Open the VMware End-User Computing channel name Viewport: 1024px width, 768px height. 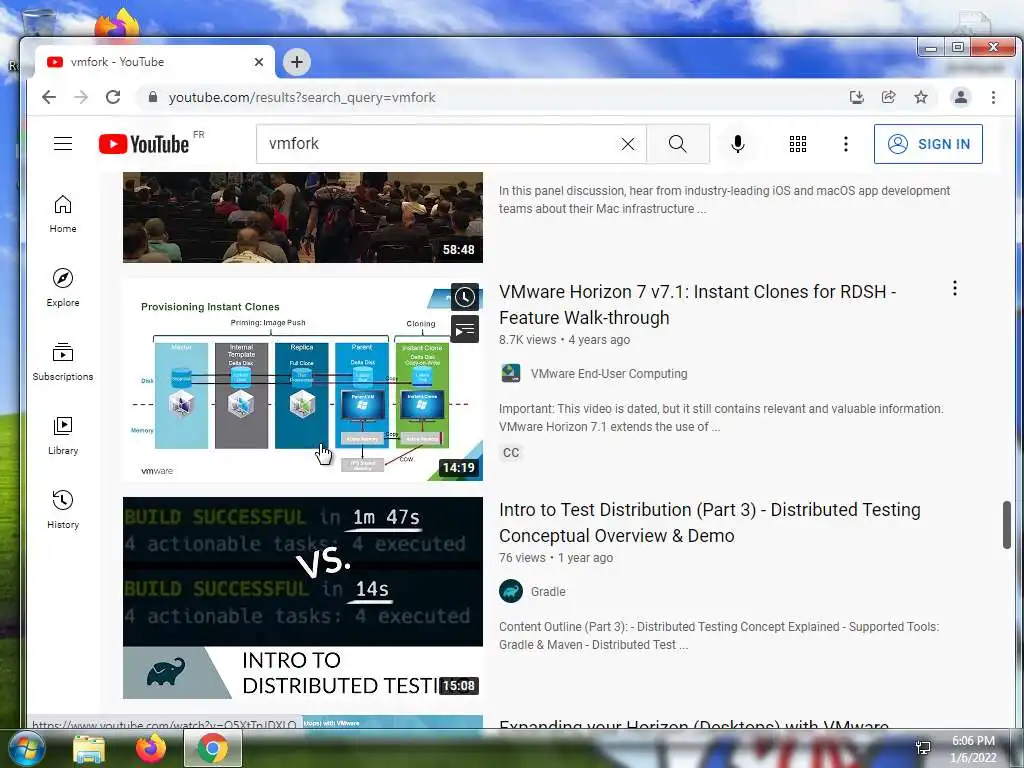609,374
